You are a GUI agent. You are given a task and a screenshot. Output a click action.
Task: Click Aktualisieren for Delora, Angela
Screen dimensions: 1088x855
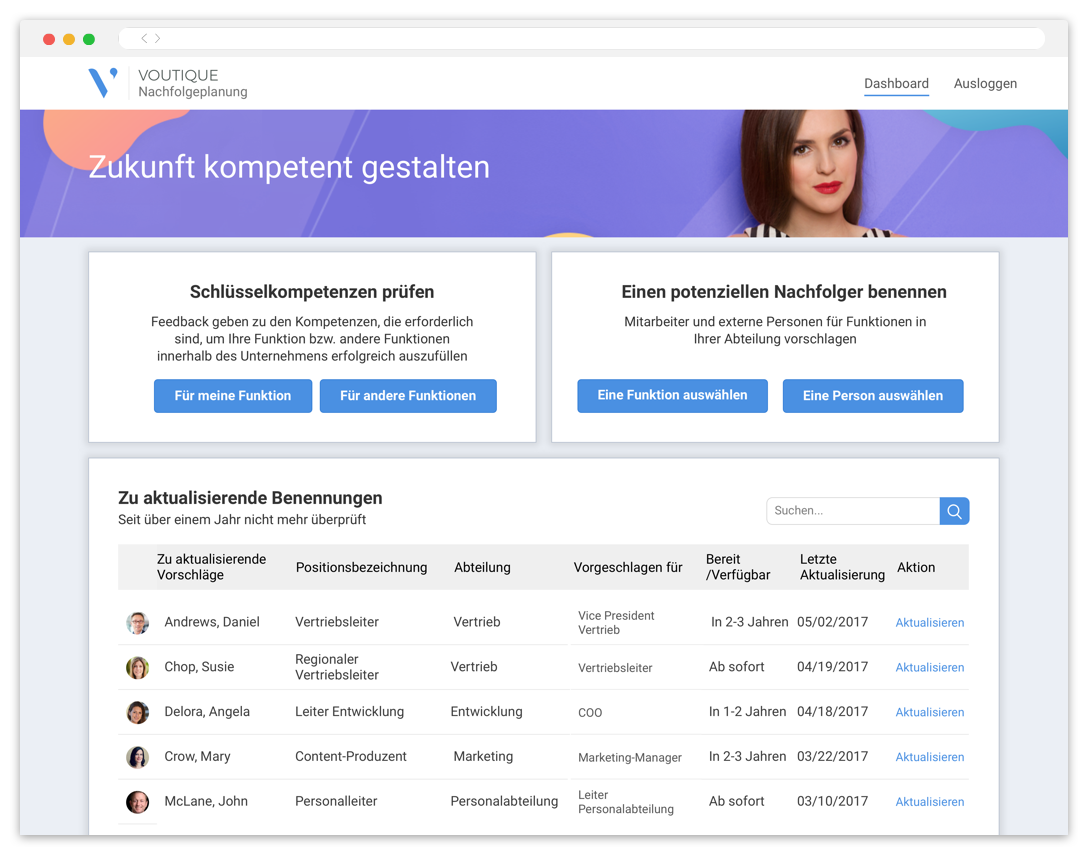[x=929, y=713]
